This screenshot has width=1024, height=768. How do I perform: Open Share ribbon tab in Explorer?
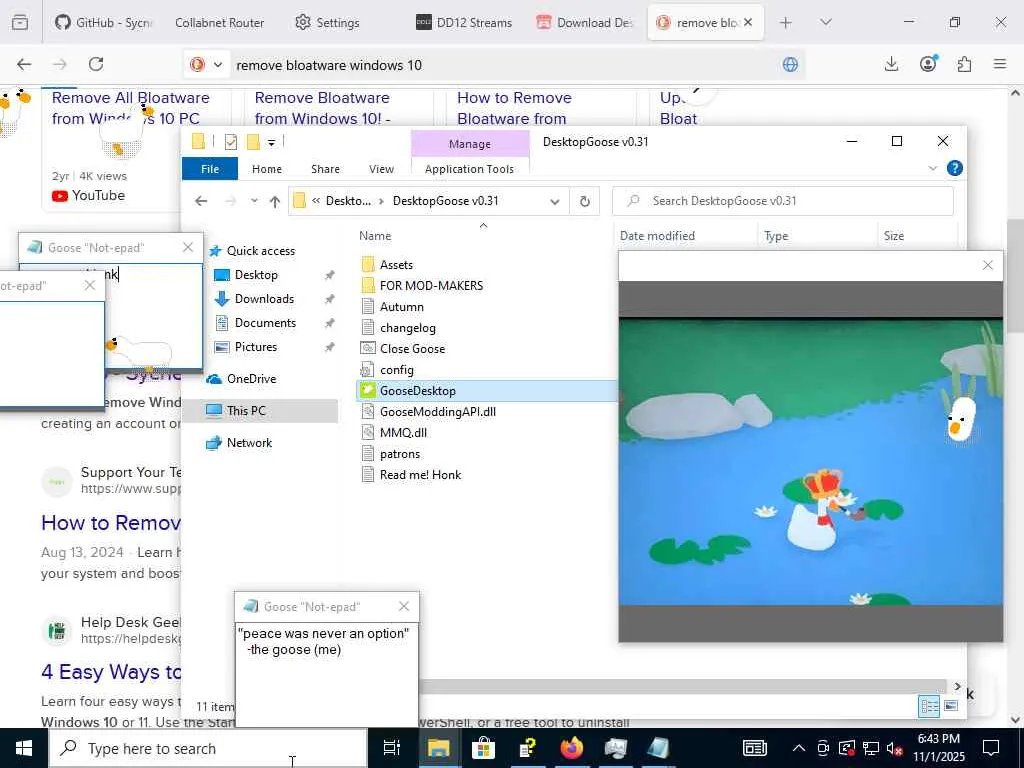click(x=325, y=169)
